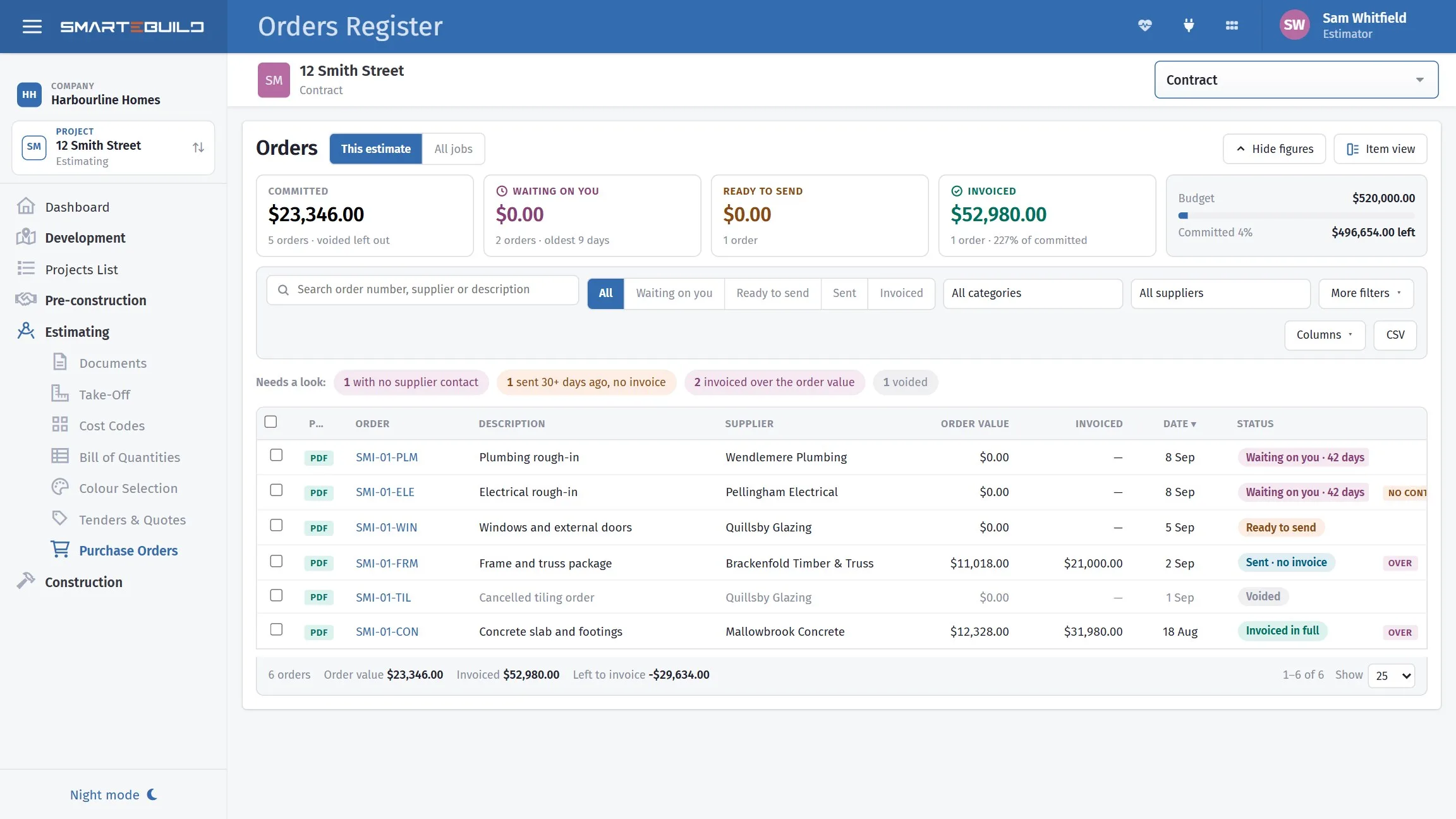Open the hamburger navigation menu
Screen dimensions: 1456x819
(x=32, y=27)
